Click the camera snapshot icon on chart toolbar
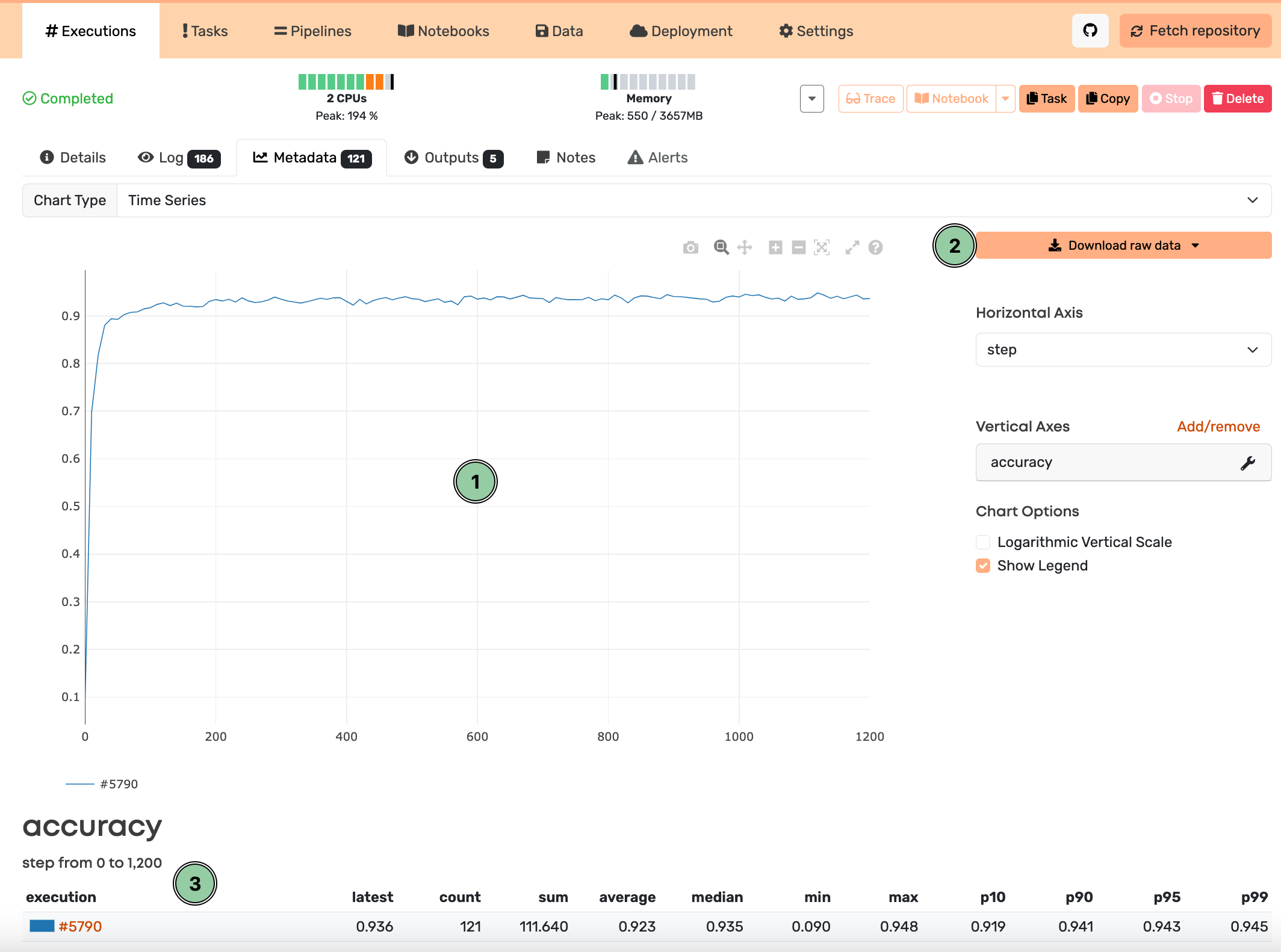 (x=690, y=248)
